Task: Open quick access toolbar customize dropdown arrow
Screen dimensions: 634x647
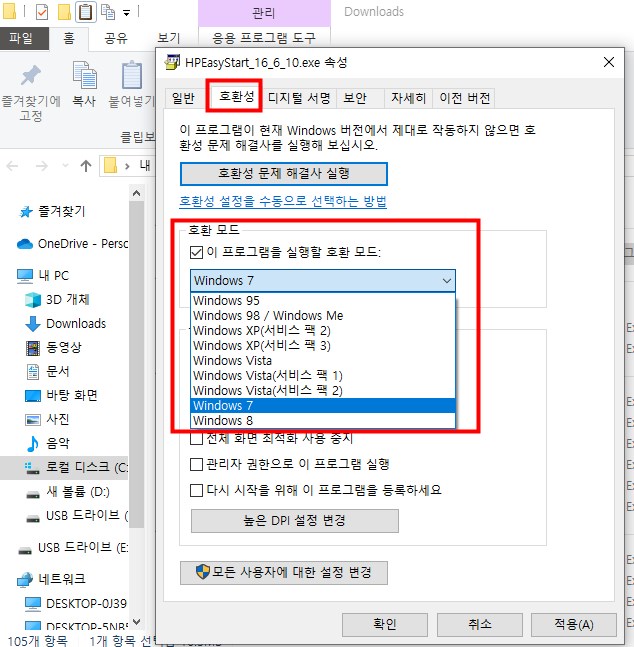Action: (127, 13)
